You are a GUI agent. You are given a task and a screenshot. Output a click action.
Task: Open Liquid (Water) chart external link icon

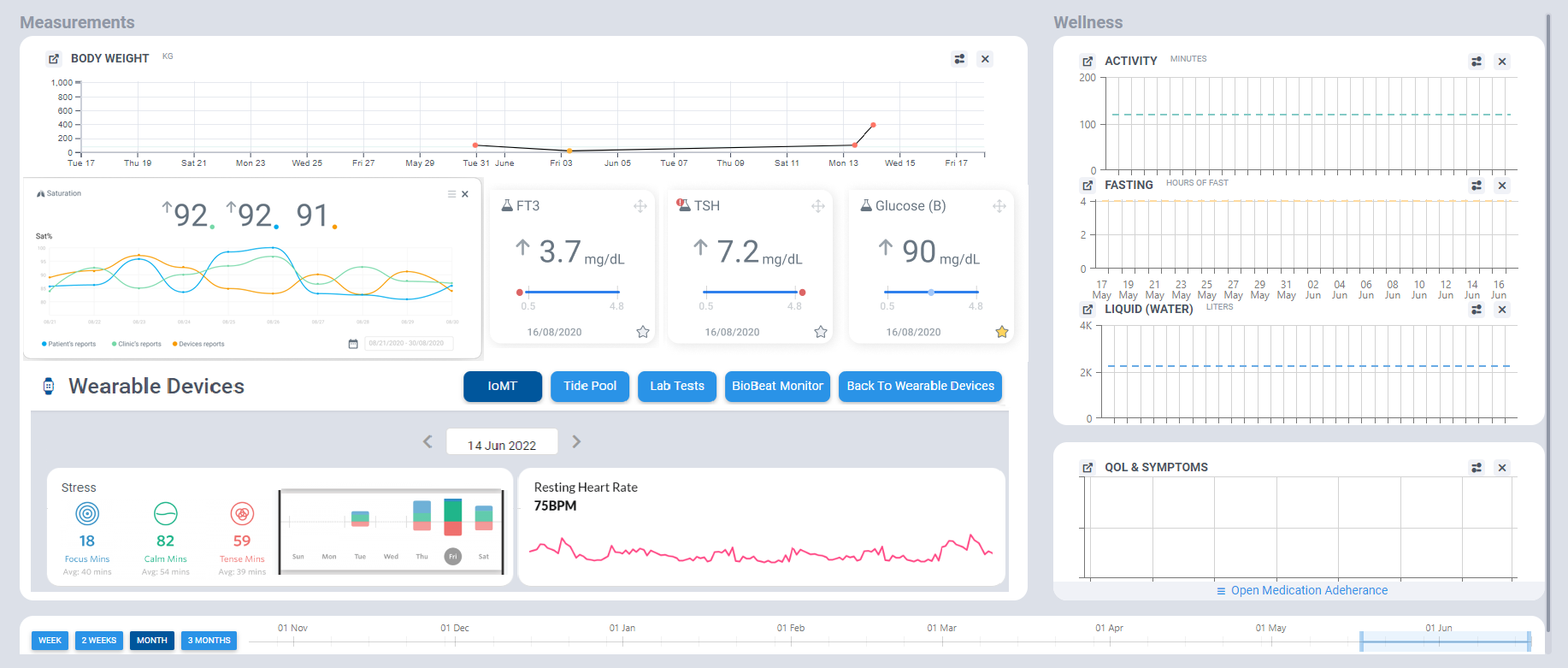click(x=1088, y=310)
